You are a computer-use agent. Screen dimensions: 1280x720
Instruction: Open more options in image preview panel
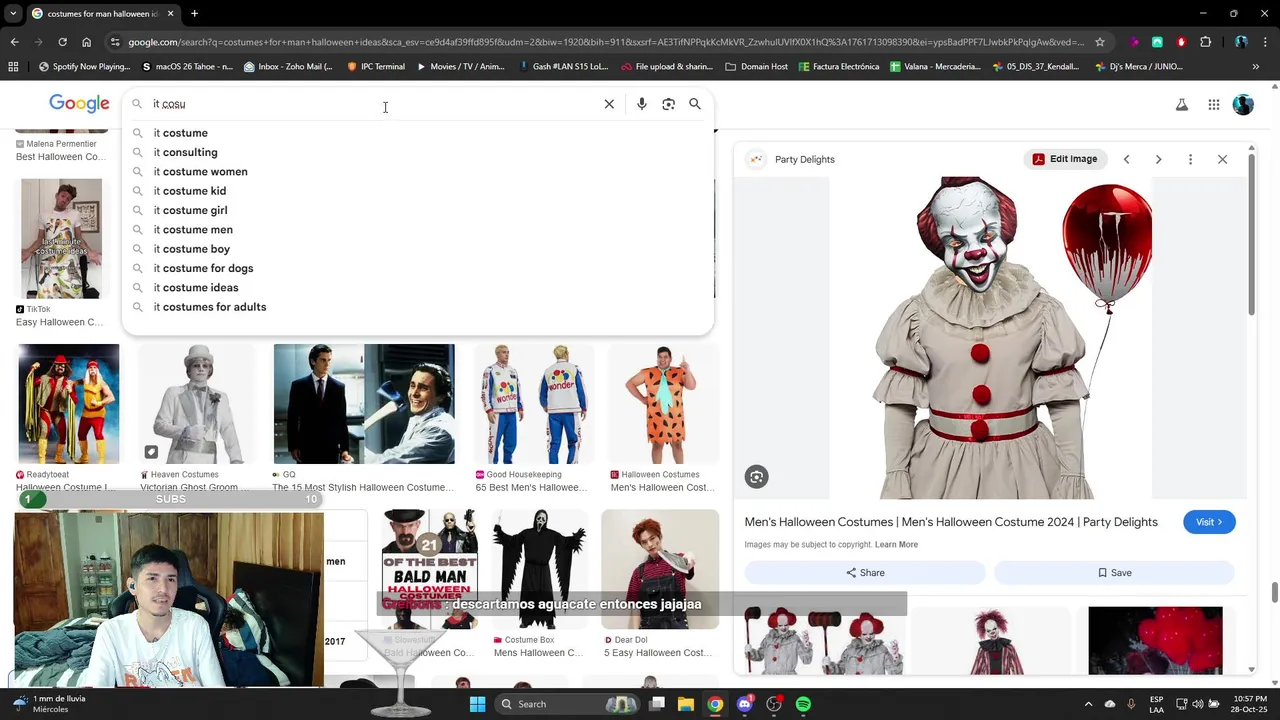1190,159
